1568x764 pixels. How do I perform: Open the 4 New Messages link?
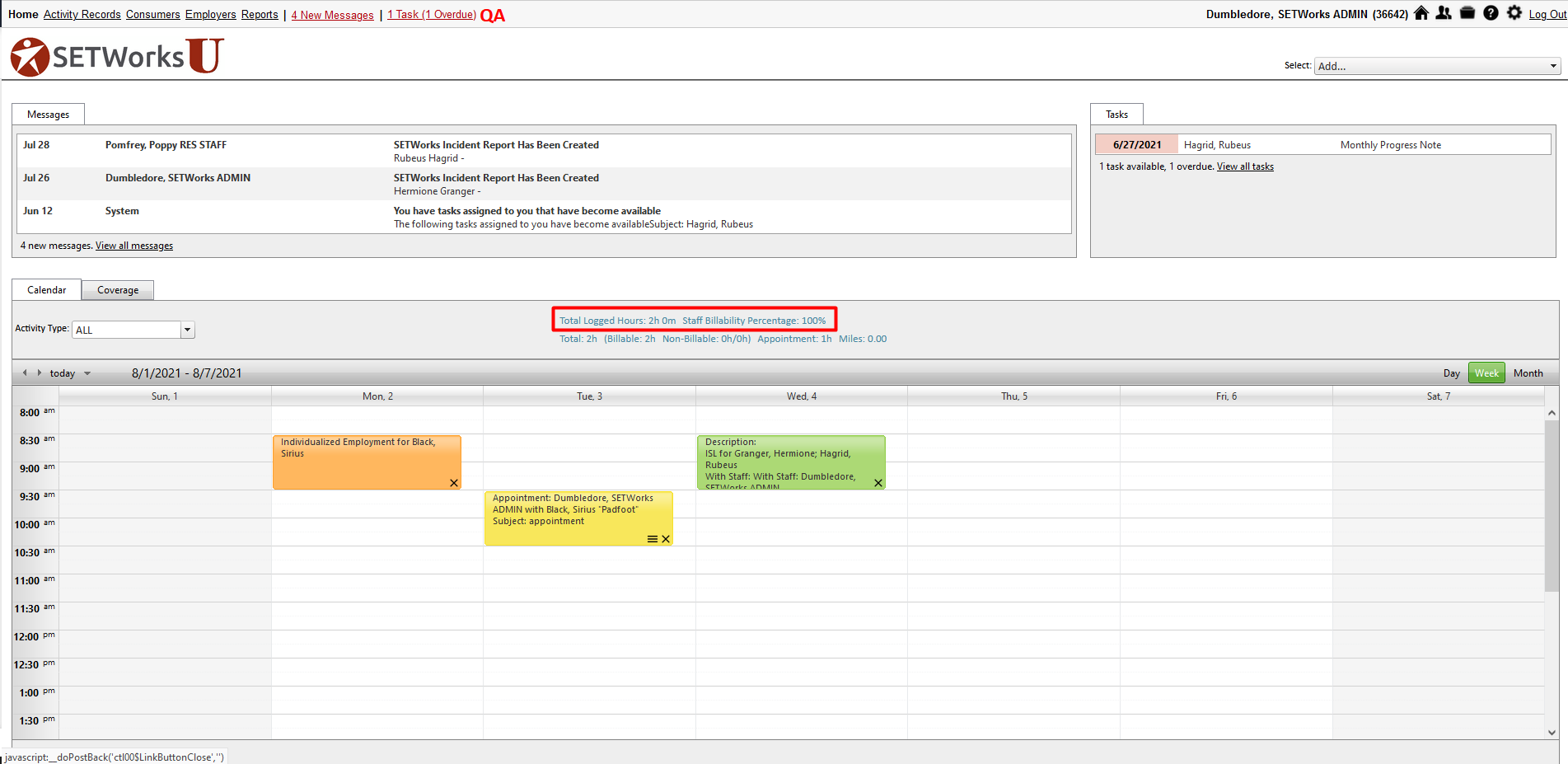(x=332, y=15)
